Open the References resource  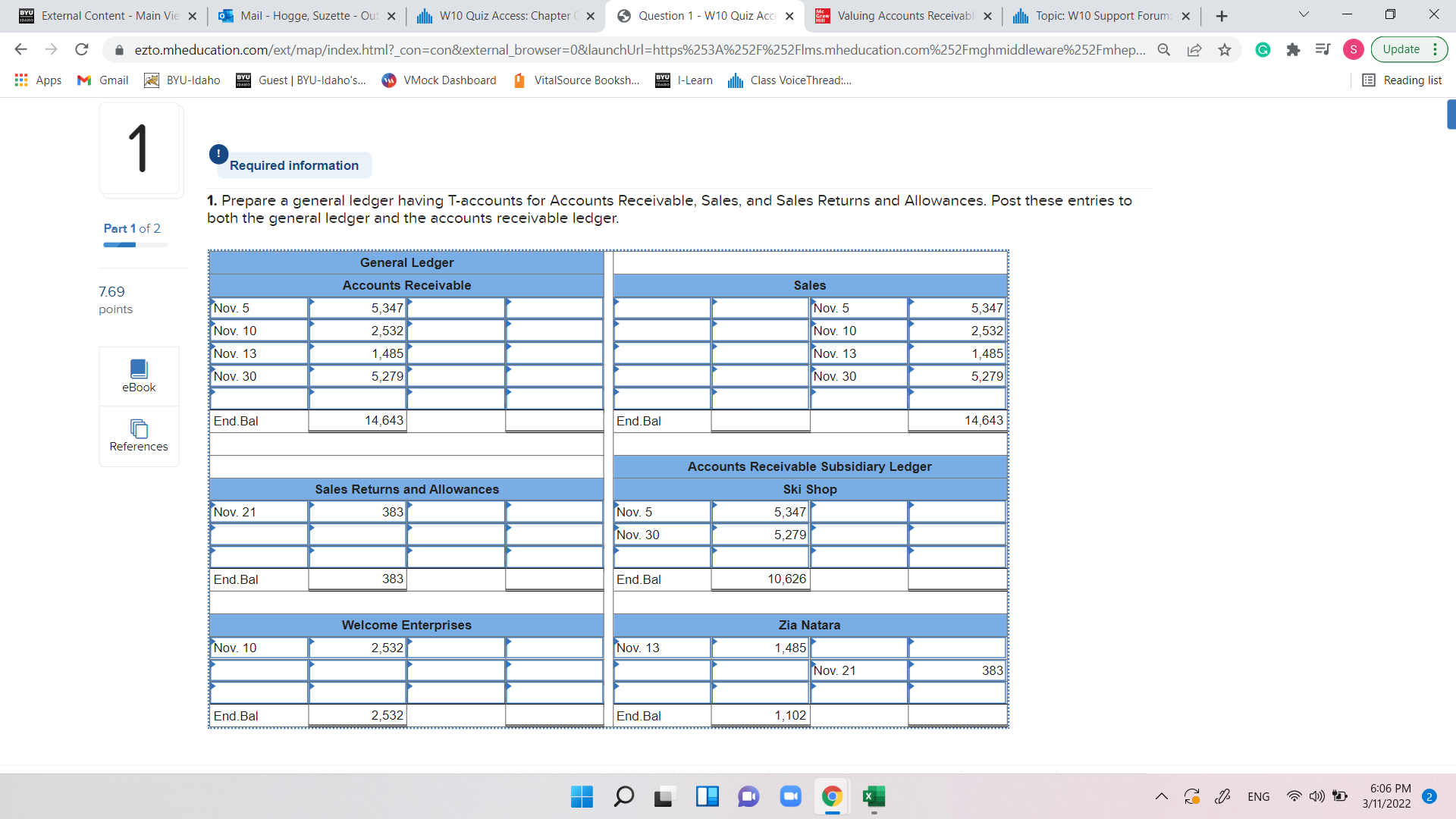[x=139, y=436]
